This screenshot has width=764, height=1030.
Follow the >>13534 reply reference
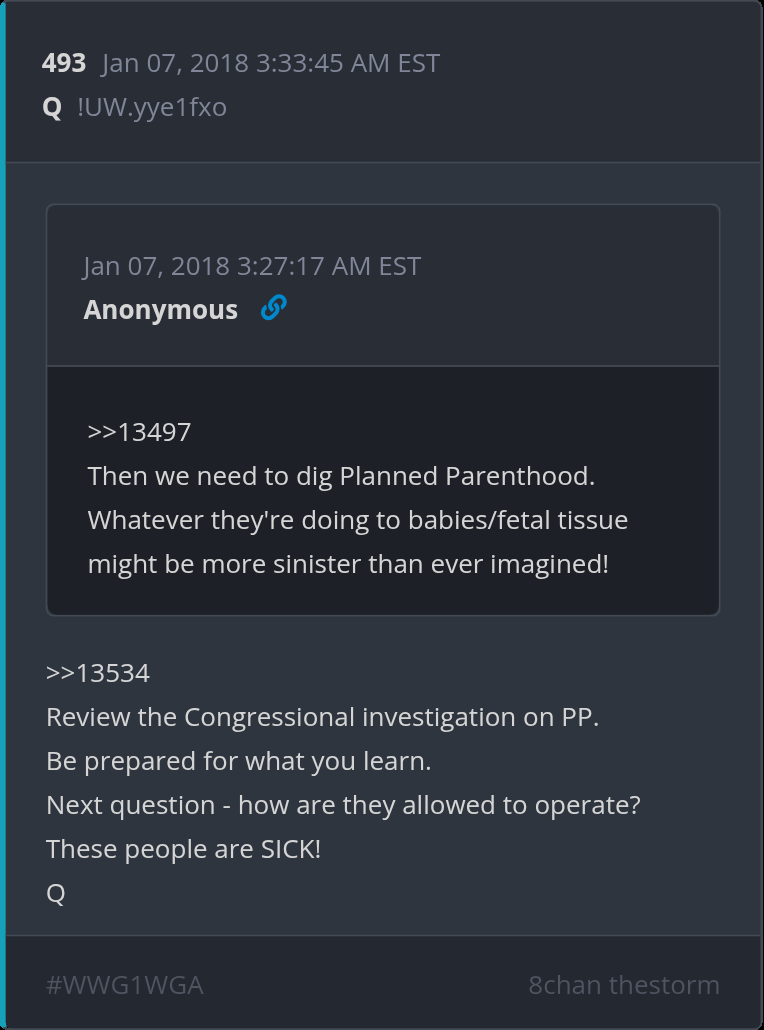click(98, 673)
